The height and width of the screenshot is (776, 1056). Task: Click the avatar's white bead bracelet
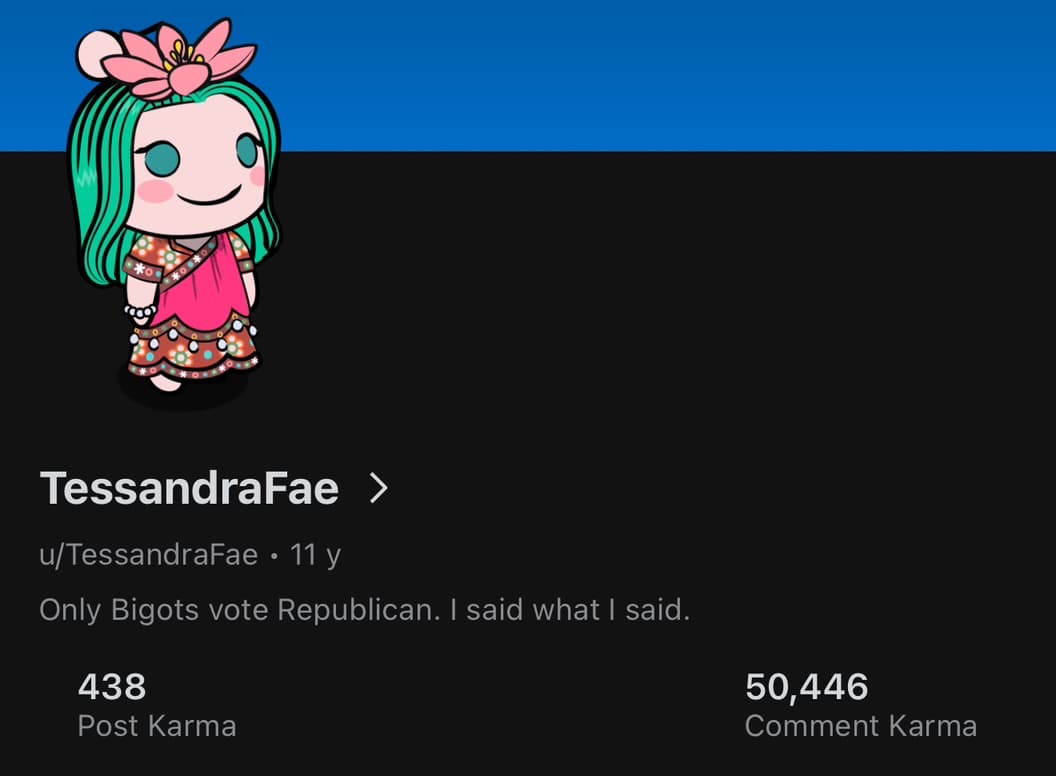tap(140, 313)
